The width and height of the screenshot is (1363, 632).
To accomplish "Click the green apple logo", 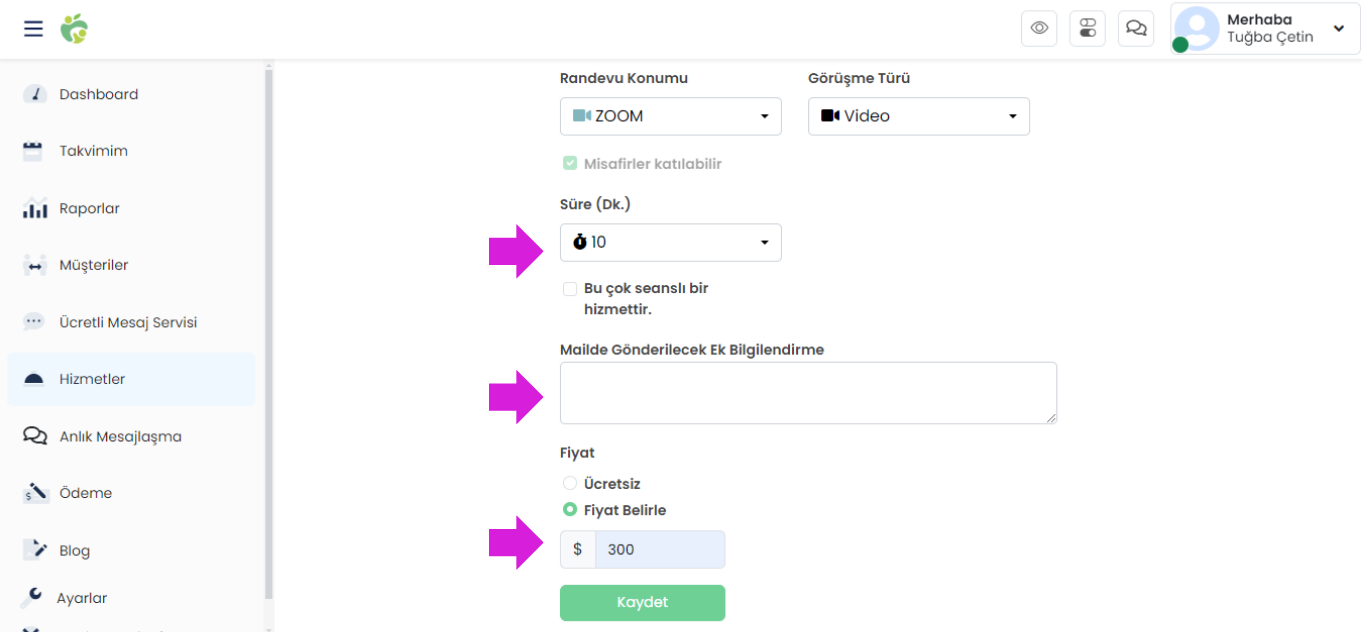I will point(74,28).
